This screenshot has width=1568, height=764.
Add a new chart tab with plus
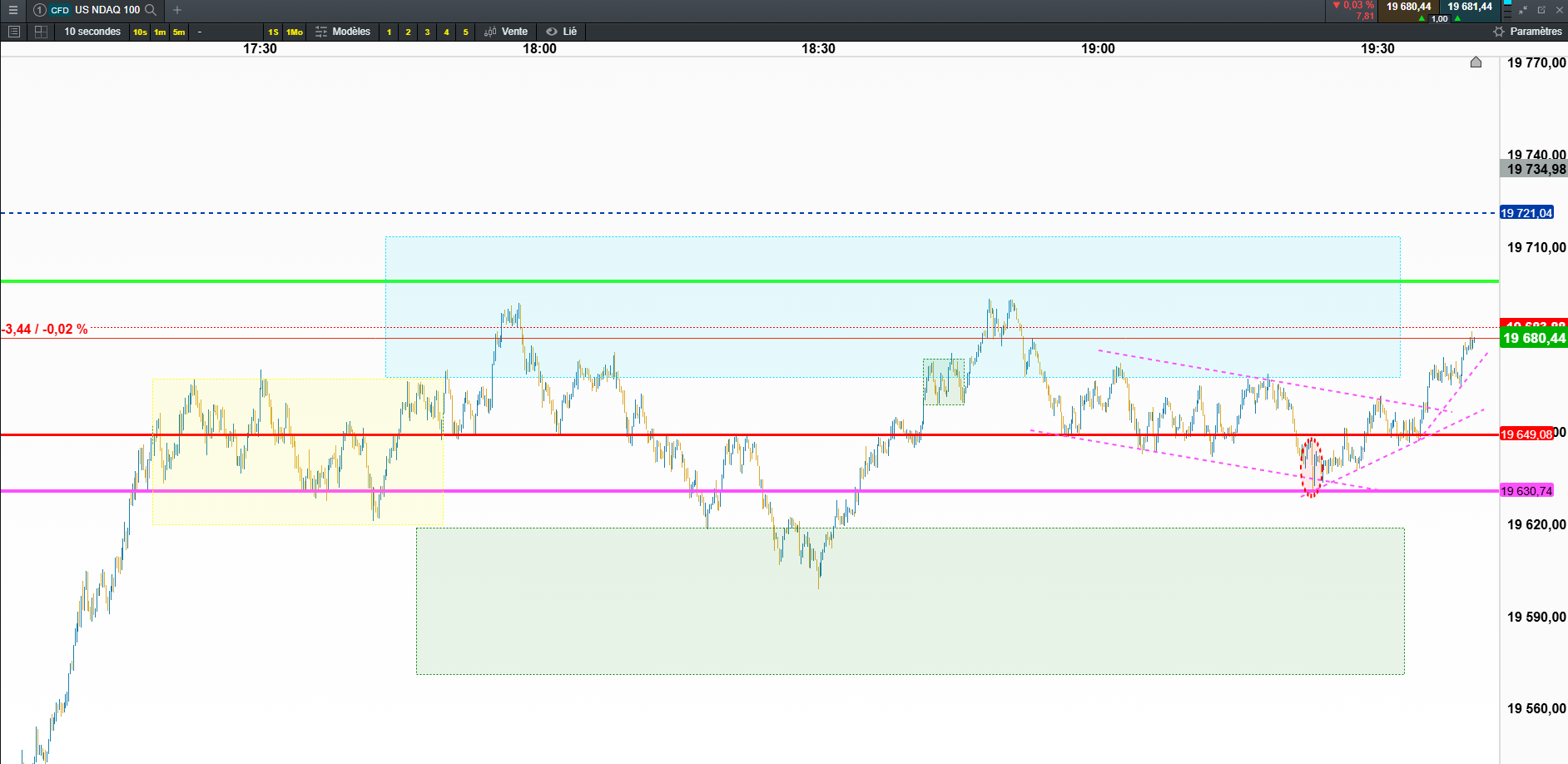pyautogui.click(x=177, y=10)
